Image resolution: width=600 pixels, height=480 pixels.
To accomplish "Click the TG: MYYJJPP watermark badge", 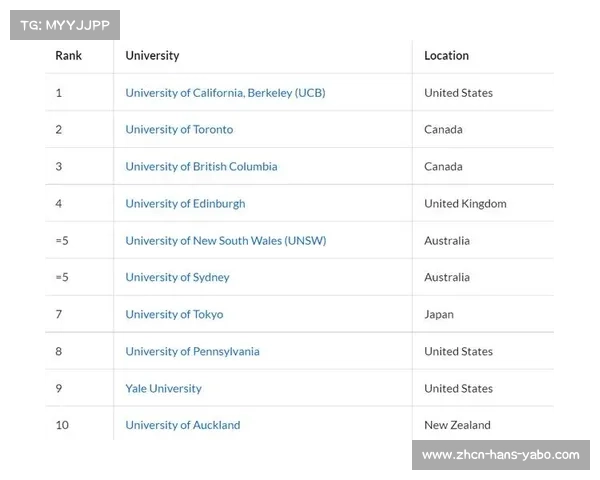I will click(x=65, y=25).
